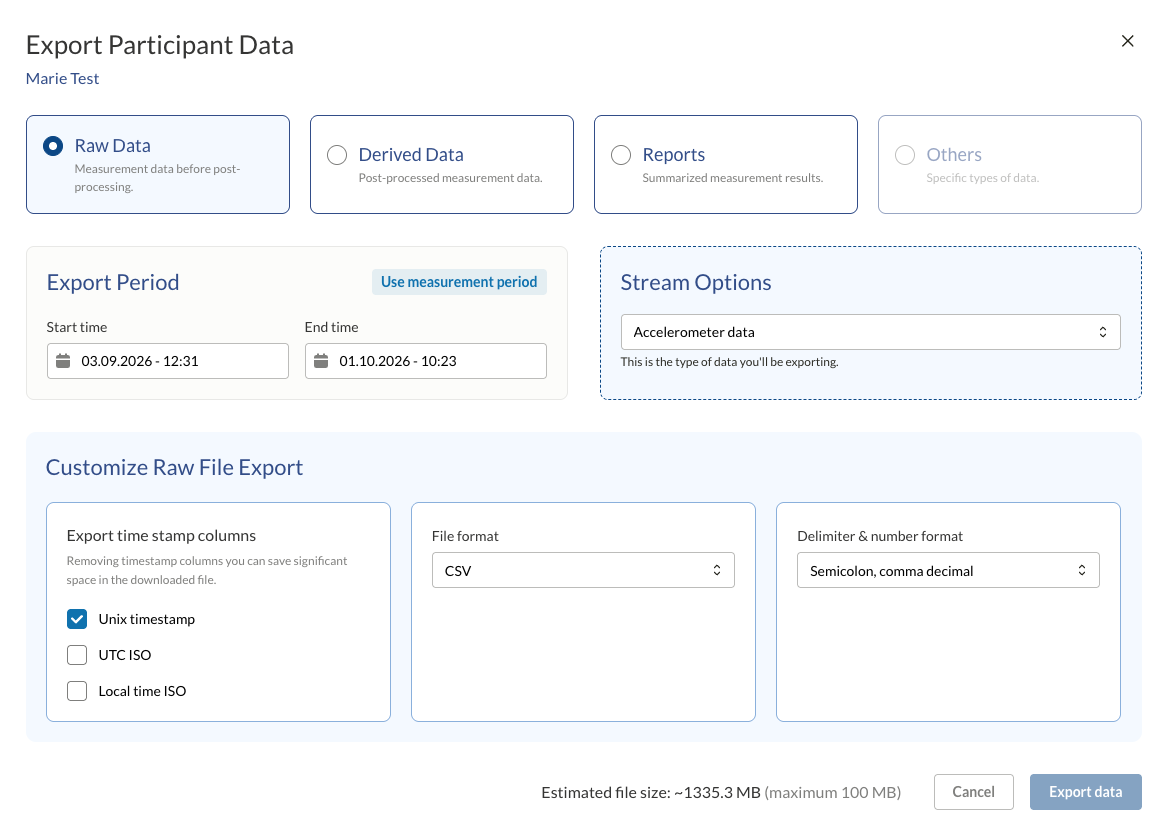This screenshot has height=825, width=1162.
Task: Select the Derived Data radio option
Action: click(x=337, y=155)
